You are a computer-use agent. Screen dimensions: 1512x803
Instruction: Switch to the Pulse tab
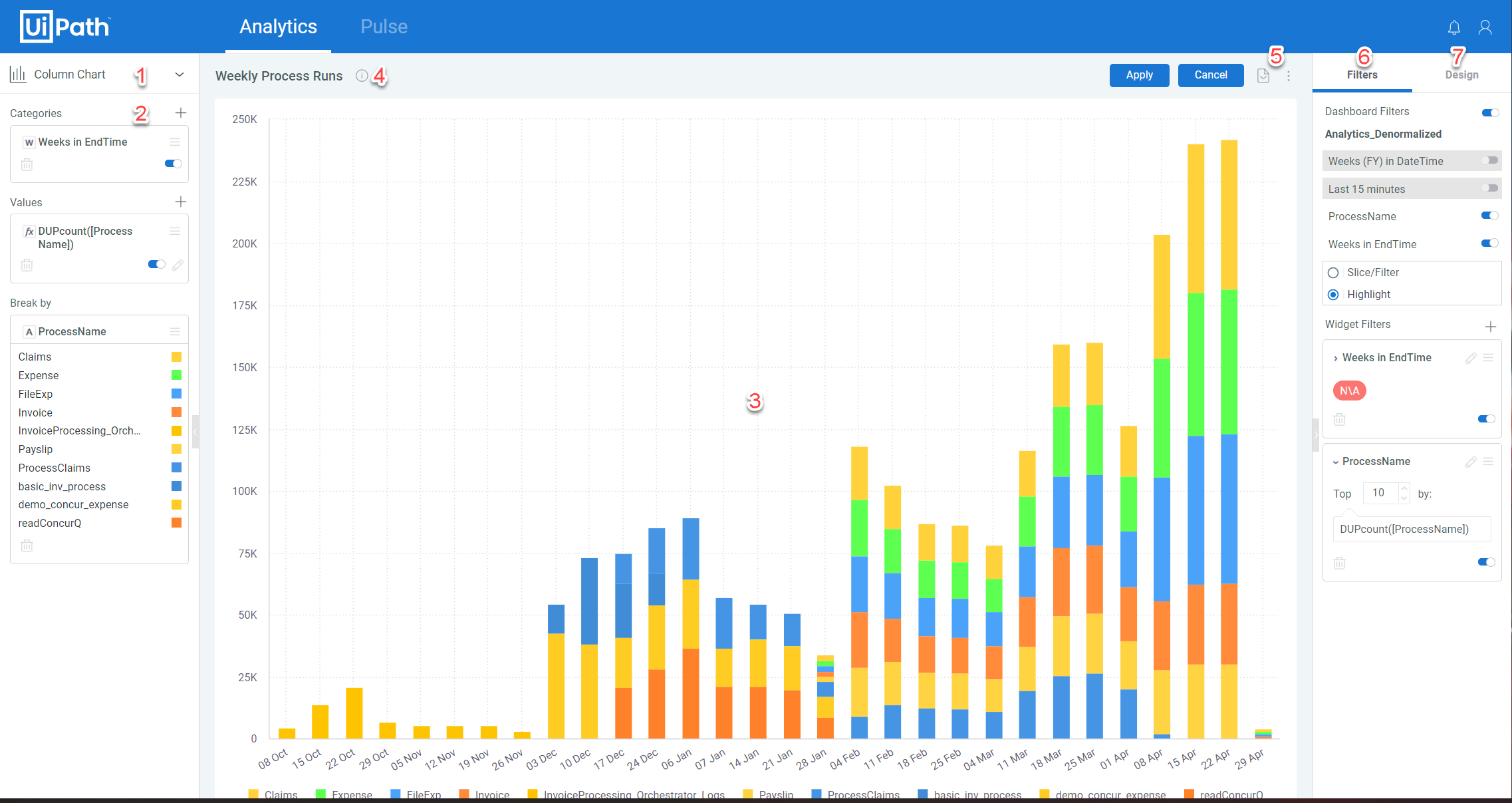(384, 27)
